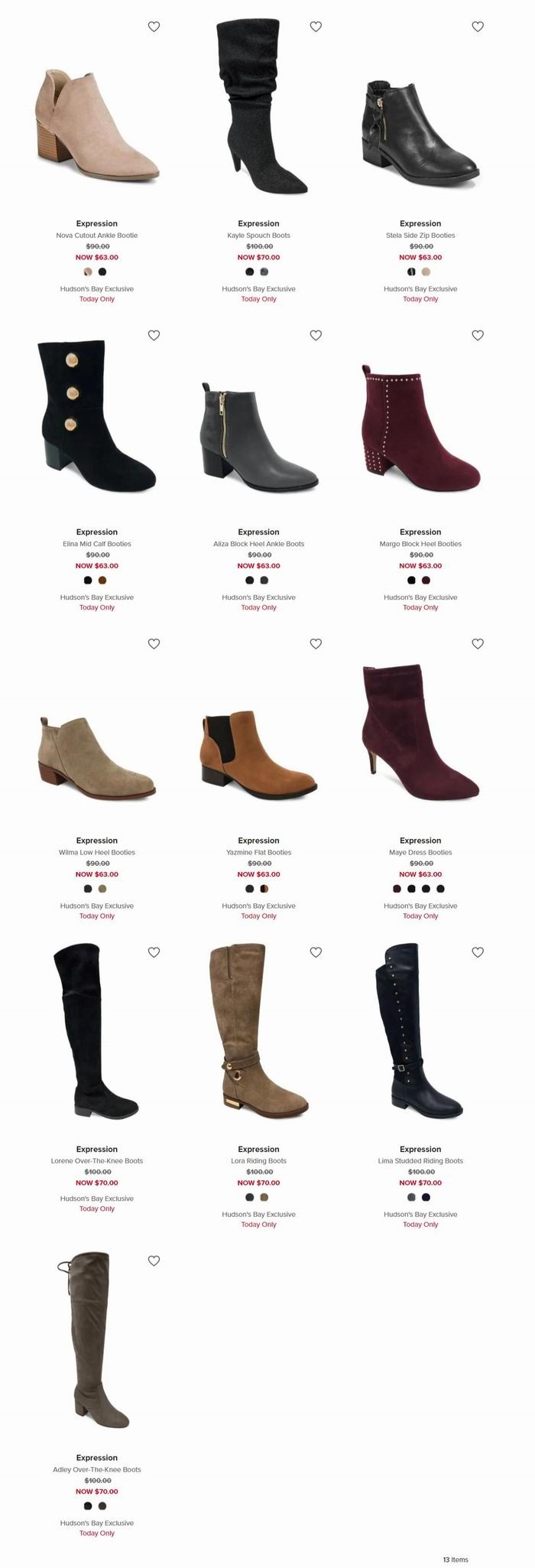Click Lorene Over-The-Knee Boots title
535x1568 pixels.
[x=97, y=1161]
